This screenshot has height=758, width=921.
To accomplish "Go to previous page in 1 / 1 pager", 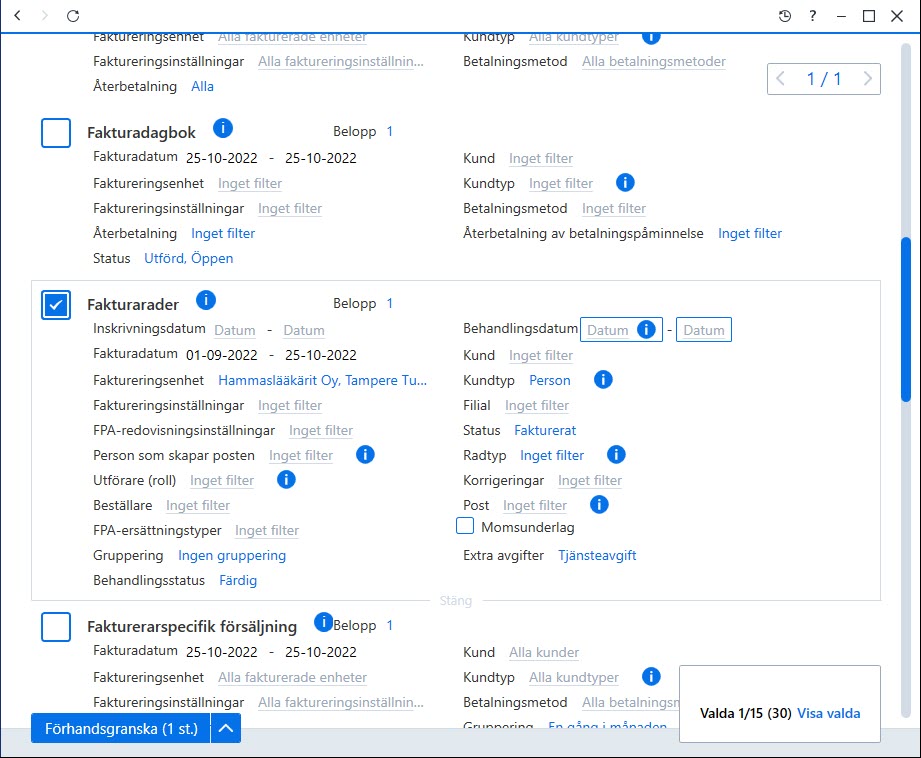I will tap(781, 78).
